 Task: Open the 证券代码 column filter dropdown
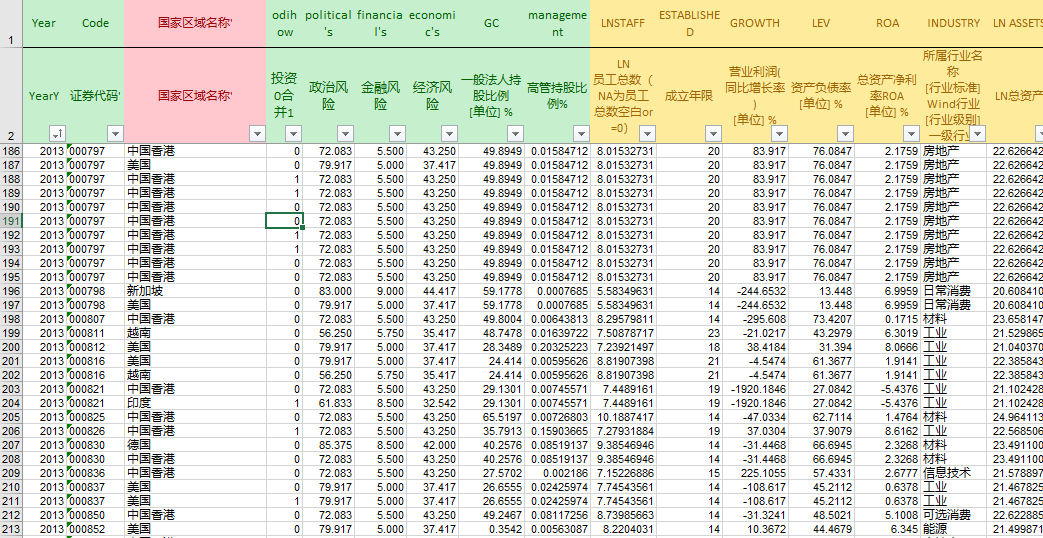[115, 134]
